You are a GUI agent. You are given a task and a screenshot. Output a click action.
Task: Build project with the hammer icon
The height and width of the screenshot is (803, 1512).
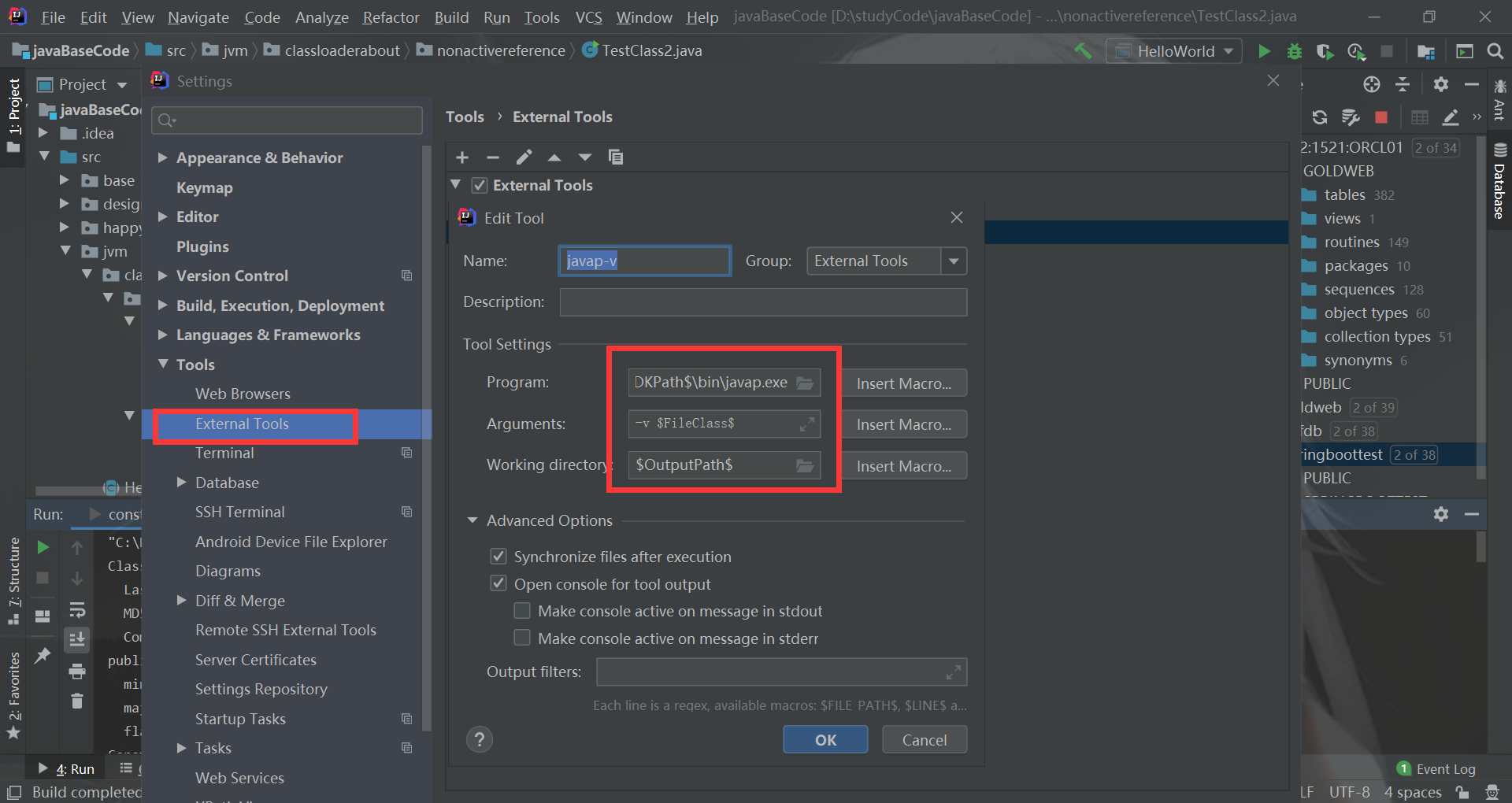click(x=1084, y=51)
